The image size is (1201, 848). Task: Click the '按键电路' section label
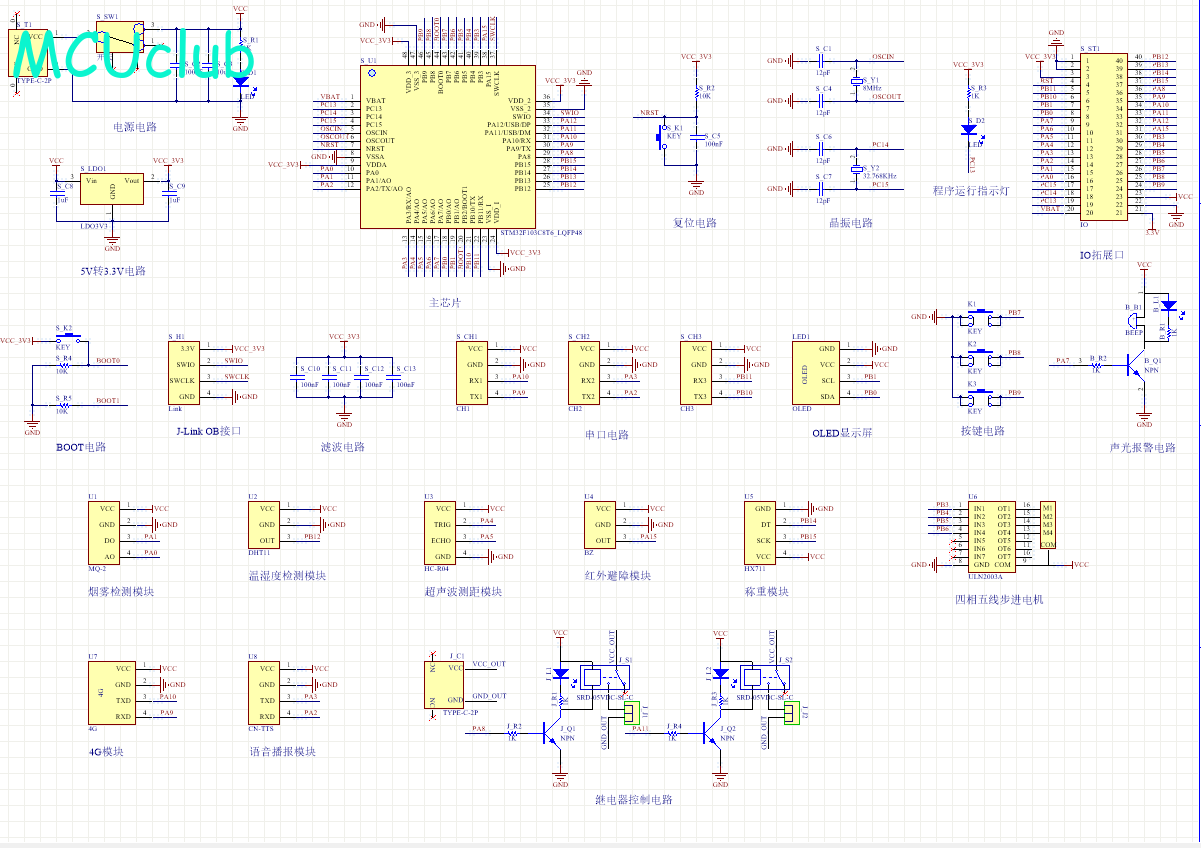(982, 431)
